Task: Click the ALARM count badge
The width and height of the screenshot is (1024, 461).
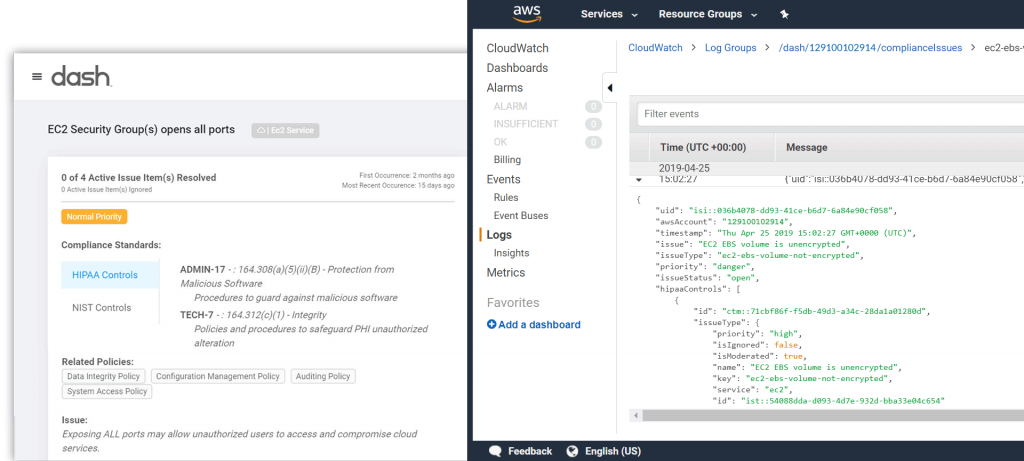Action: click(593, 106)
